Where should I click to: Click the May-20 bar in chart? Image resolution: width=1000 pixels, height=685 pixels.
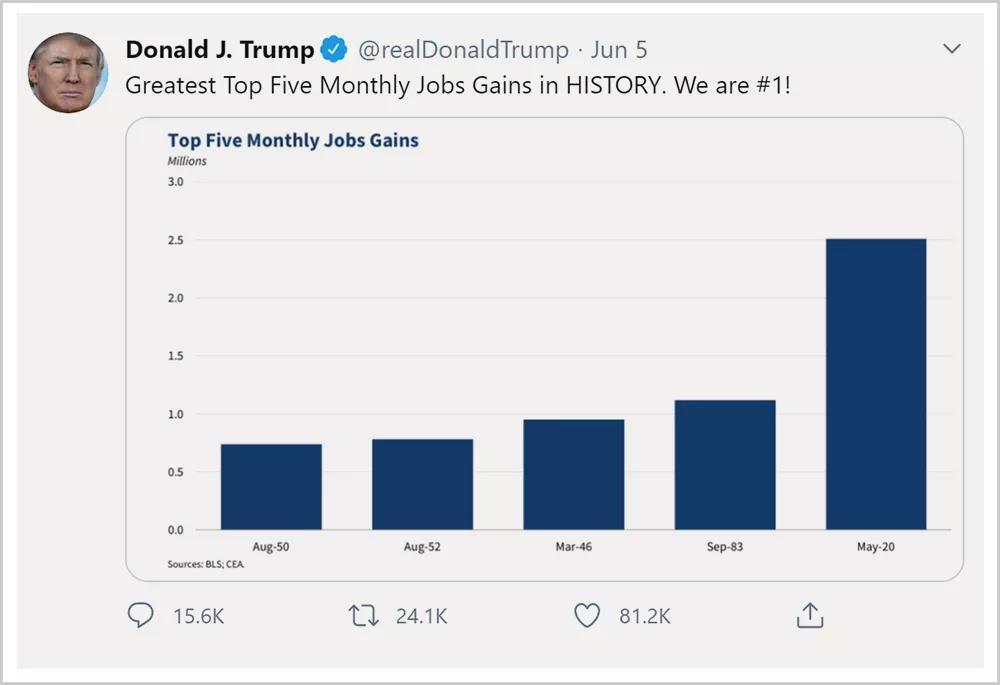point(876,384)
